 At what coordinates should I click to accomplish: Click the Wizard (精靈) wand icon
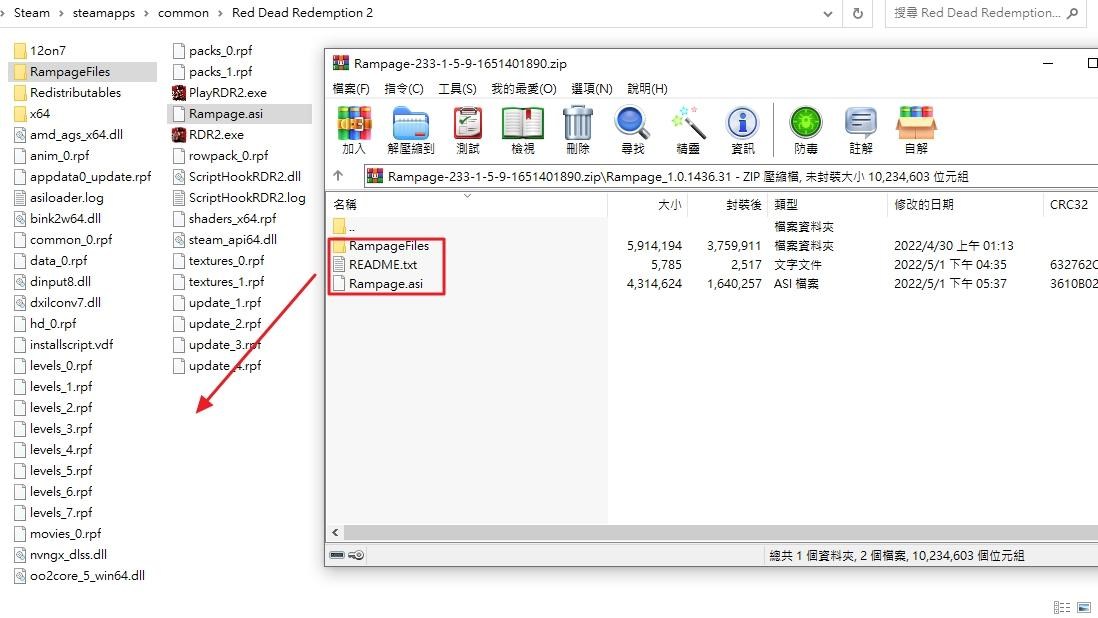click(x=688, y=130)
